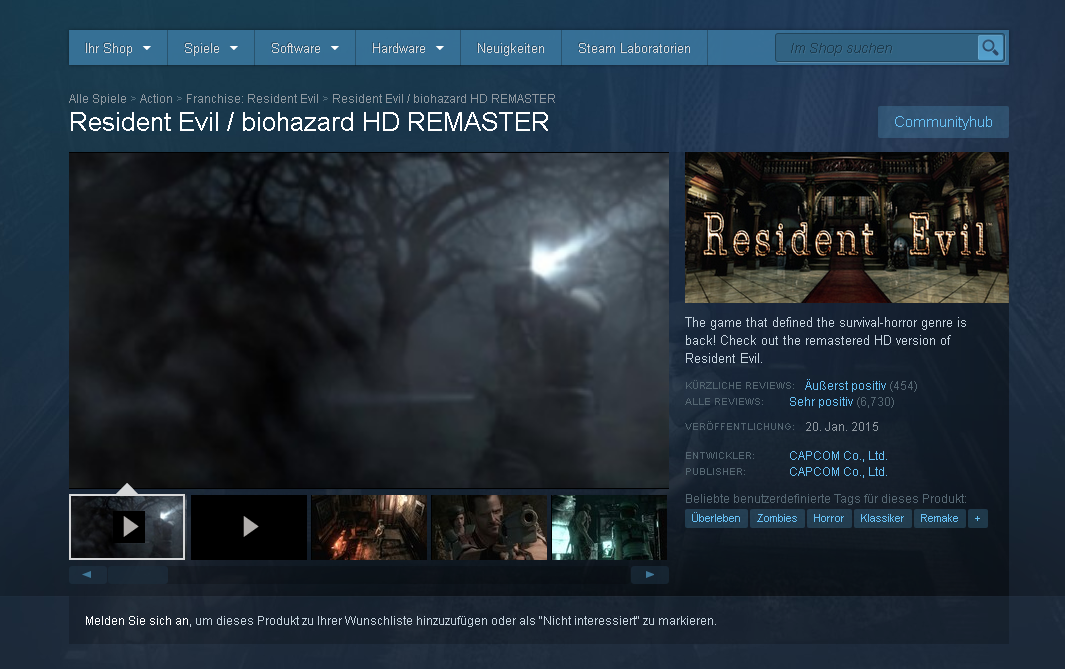Open Sehr positiv all reviews link
The image size is (1065, 669).
click(820, 402)
